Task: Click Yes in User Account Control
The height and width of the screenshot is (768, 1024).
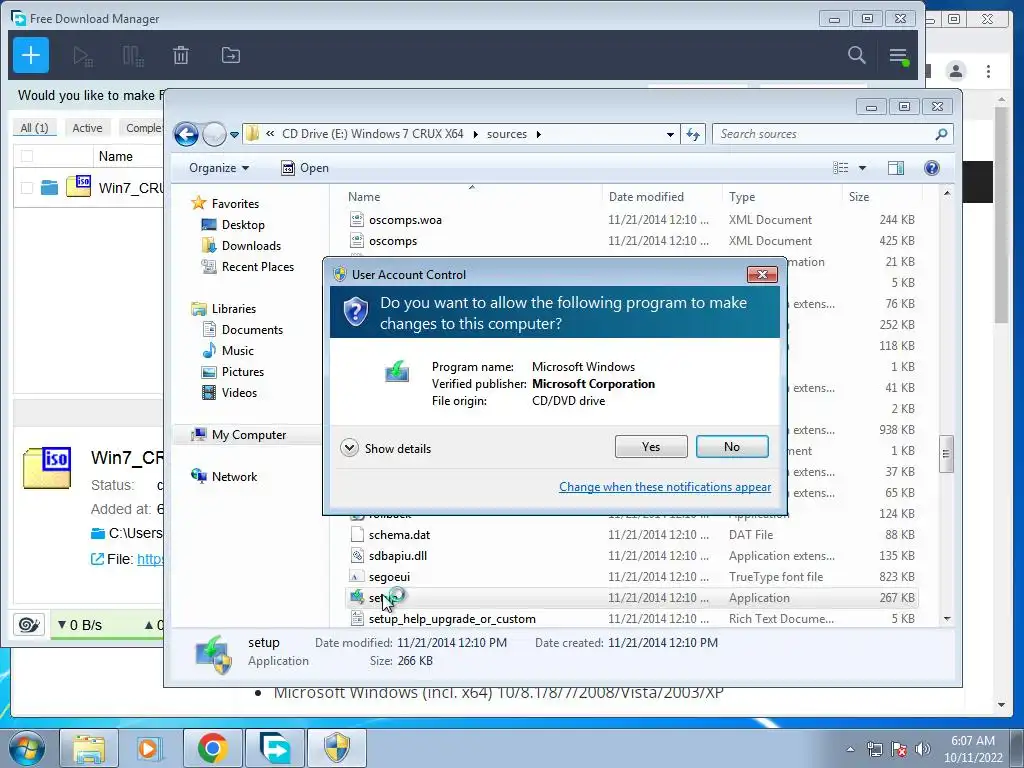Action: pos(651,447)
